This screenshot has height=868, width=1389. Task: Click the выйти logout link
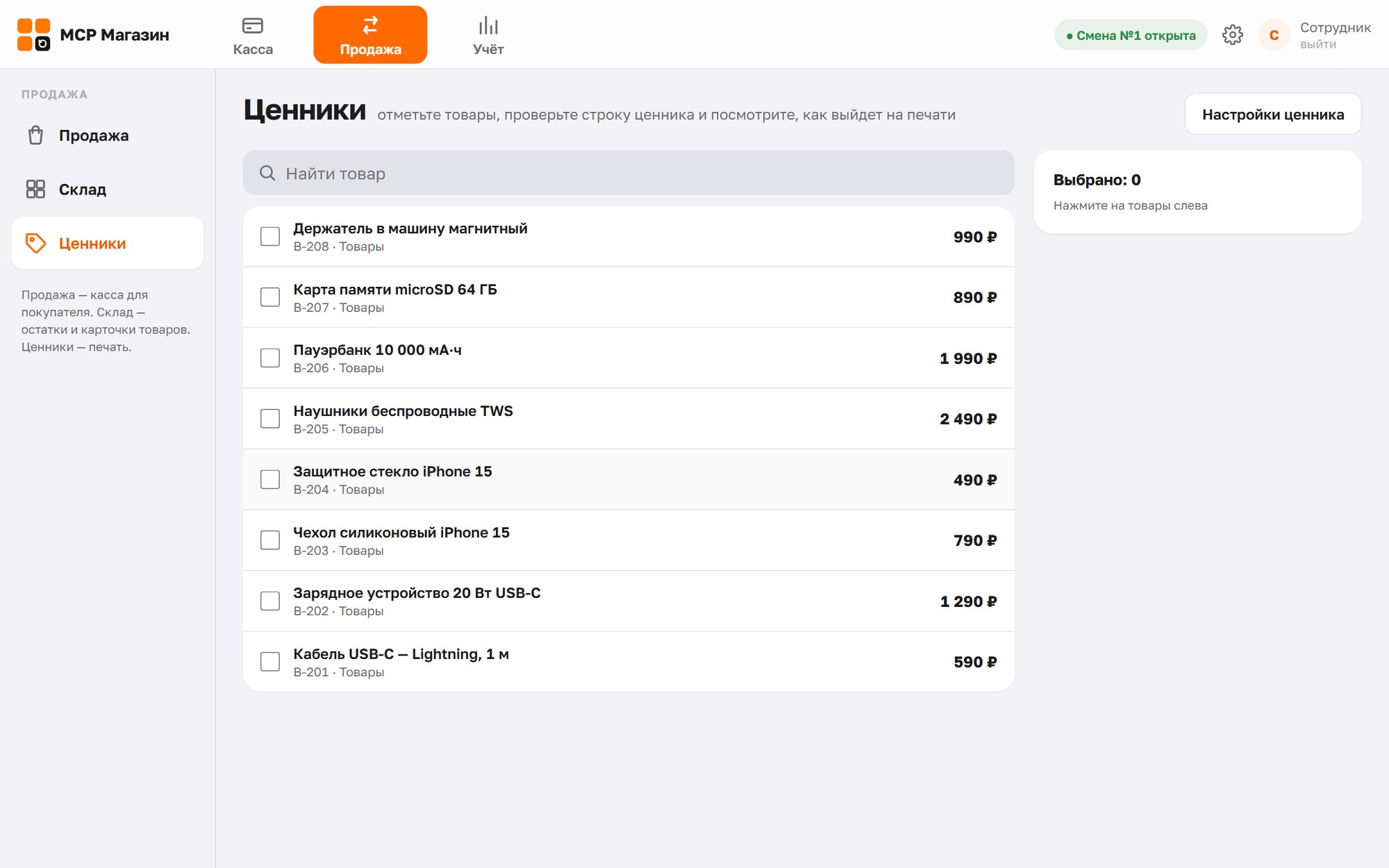click(1318, 44)
